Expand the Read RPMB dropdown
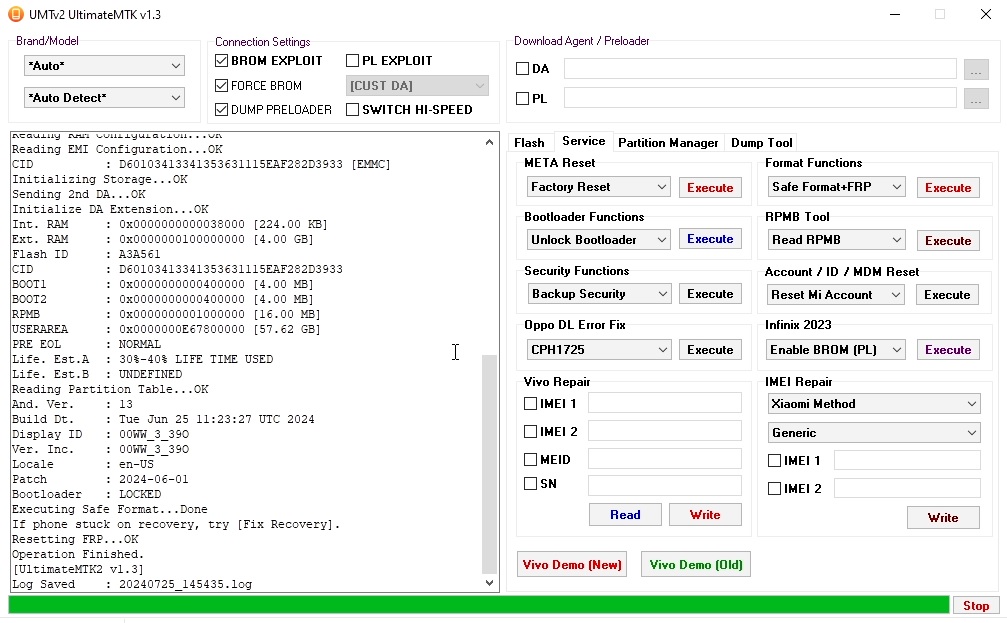 click(836, 240)
